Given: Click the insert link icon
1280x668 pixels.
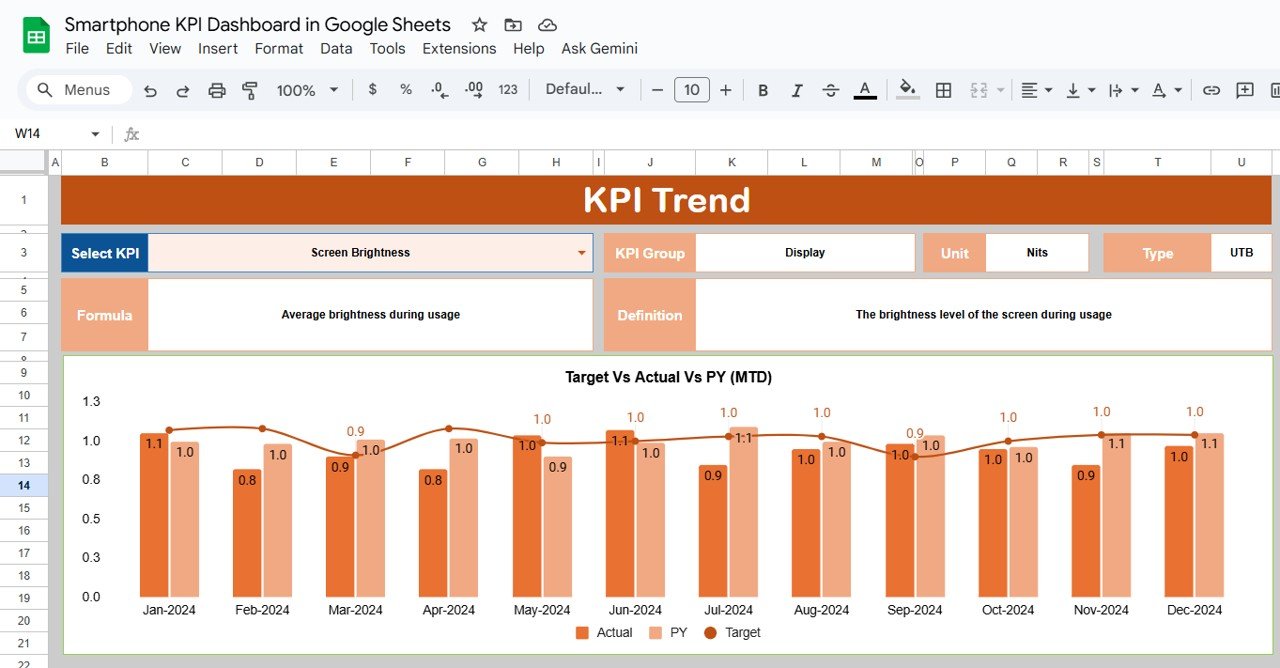Looking at the screenshot, I should click(x=1211, y=90).
